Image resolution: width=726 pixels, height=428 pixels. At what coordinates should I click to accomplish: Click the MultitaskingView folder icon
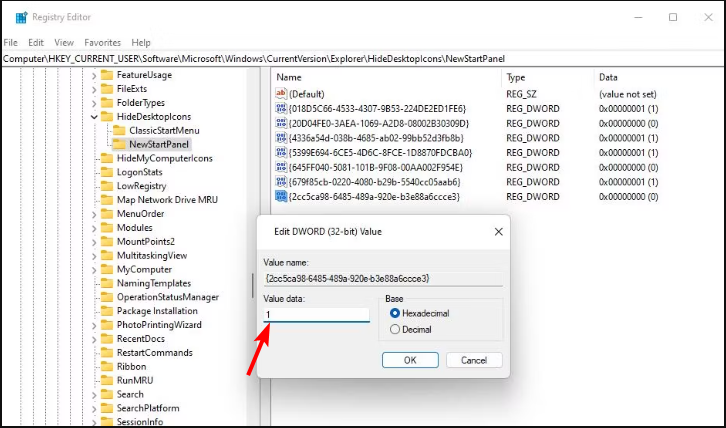[x=107, y=255]
